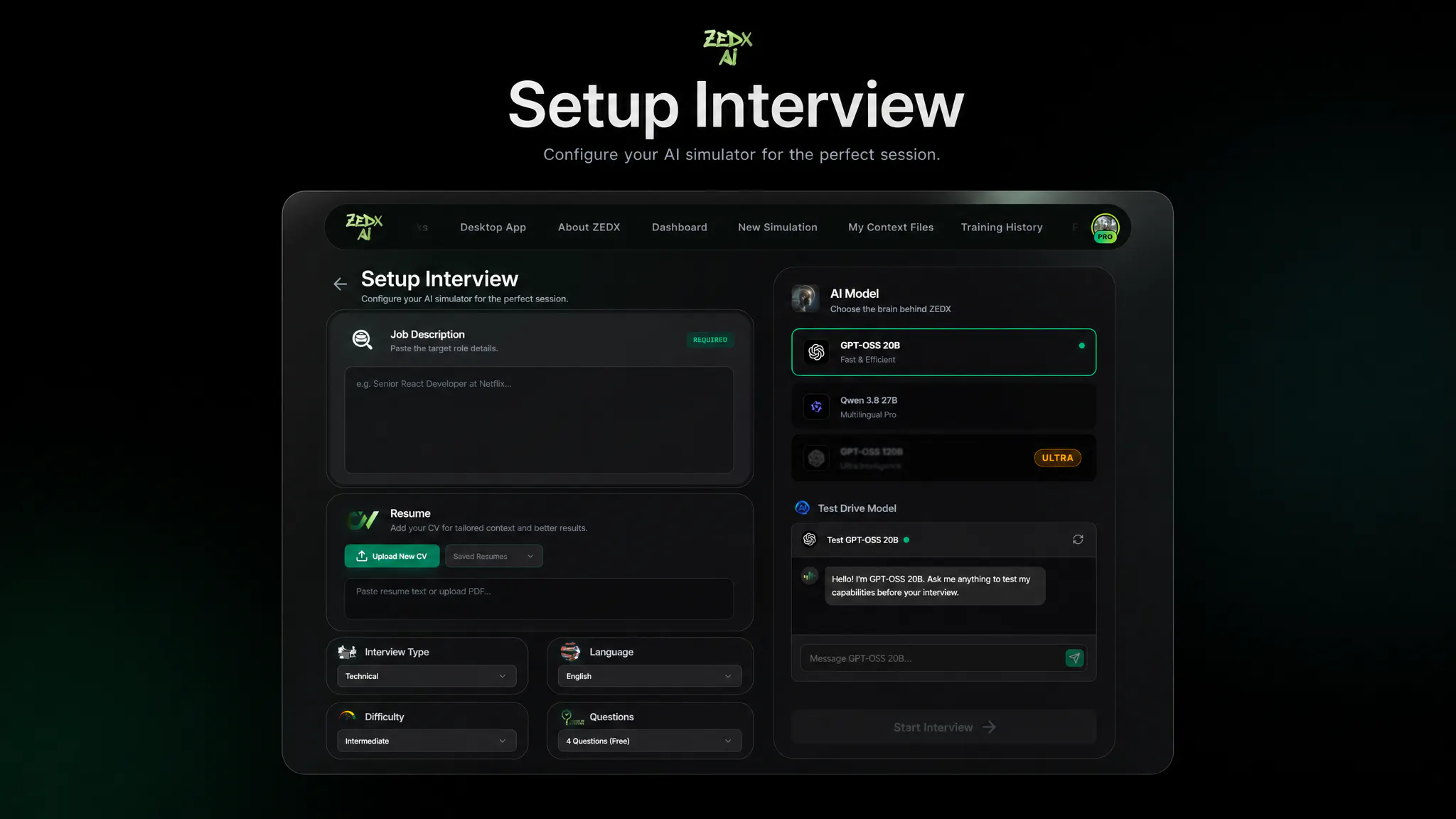Send the message with the green paper-plane icon
Image resolution: width=1456 pixels, height=819 pixels.
click(1074, 658)
